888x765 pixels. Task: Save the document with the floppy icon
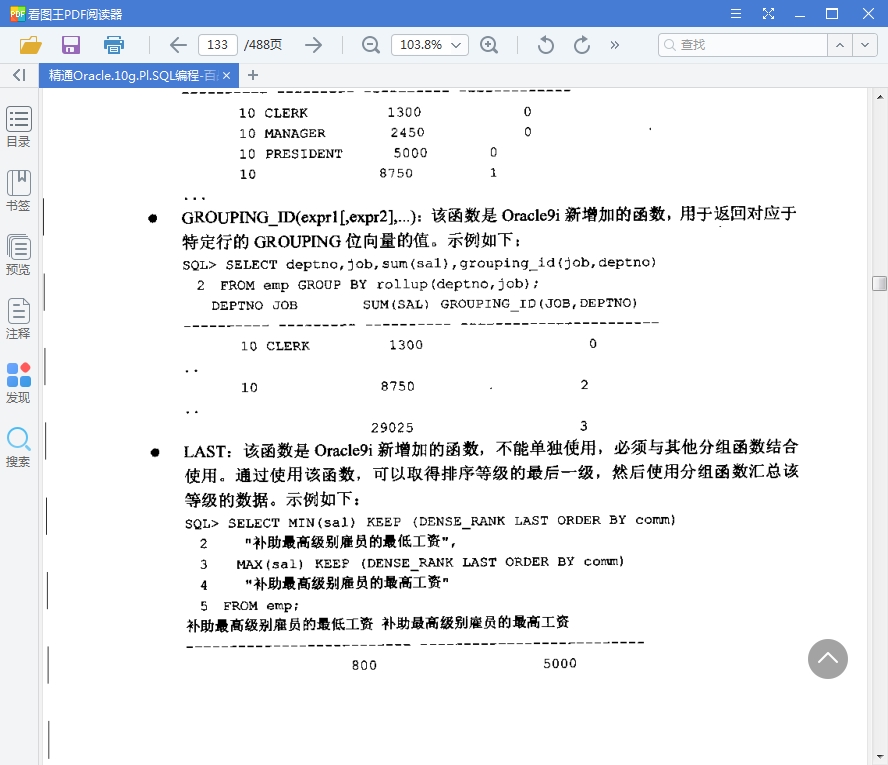tap(71, 45)
